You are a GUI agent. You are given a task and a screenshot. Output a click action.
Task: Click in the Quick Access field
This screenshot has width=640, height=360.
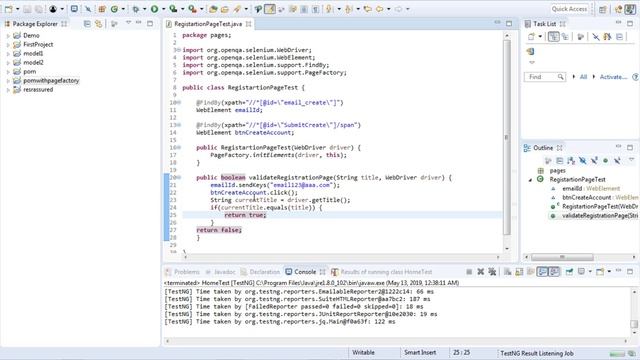(x=569, y=9)
